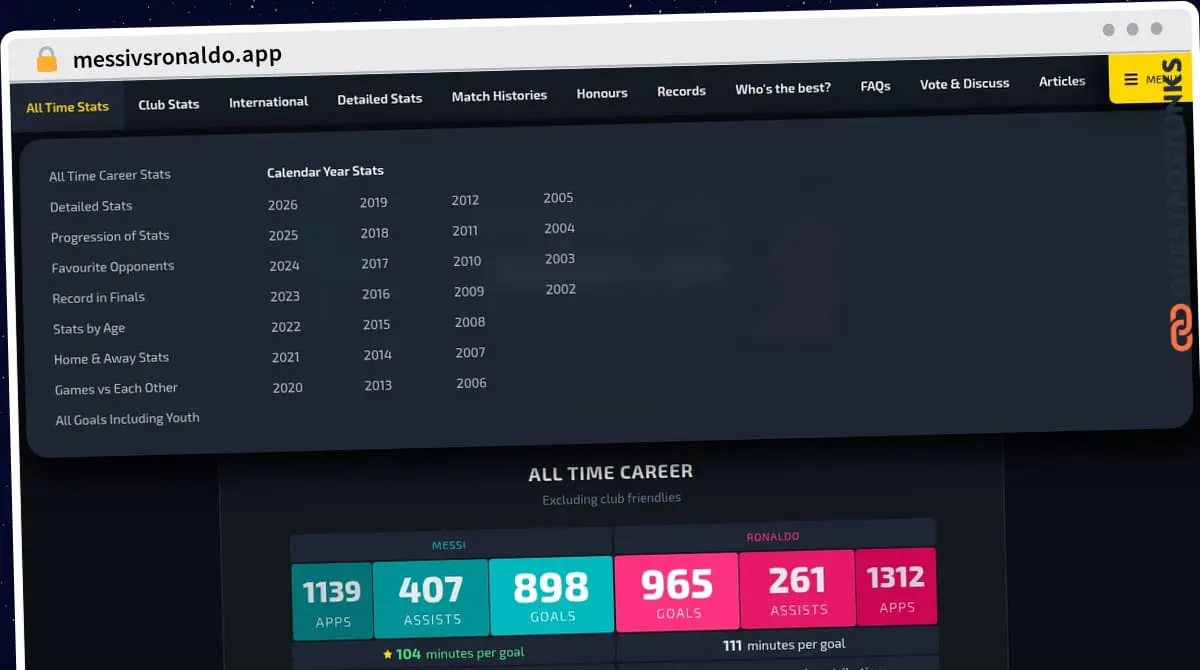This screenshot has height=670, width=1200.
Task: Select calendar year 2021
Action: coord(286,357)
